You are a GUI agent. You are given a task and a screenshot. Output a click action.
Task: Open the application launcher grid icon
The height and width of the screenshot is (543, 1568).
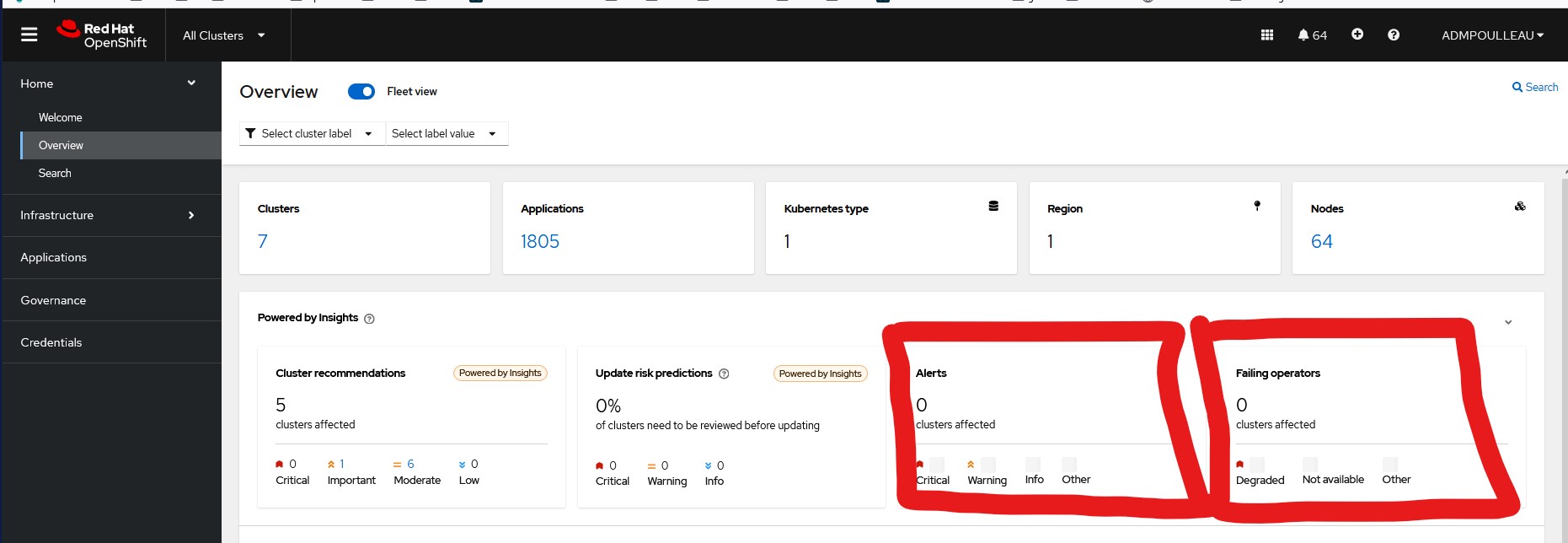[1266, 35]
